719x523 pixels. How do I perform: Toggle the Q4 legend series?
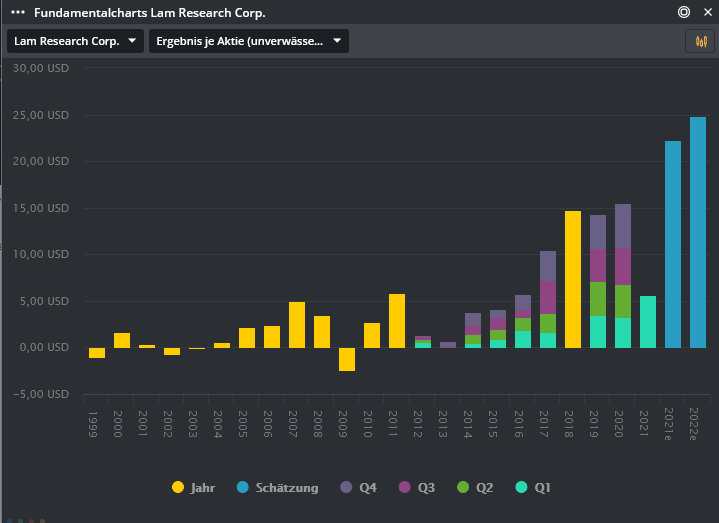click(359, 487)
